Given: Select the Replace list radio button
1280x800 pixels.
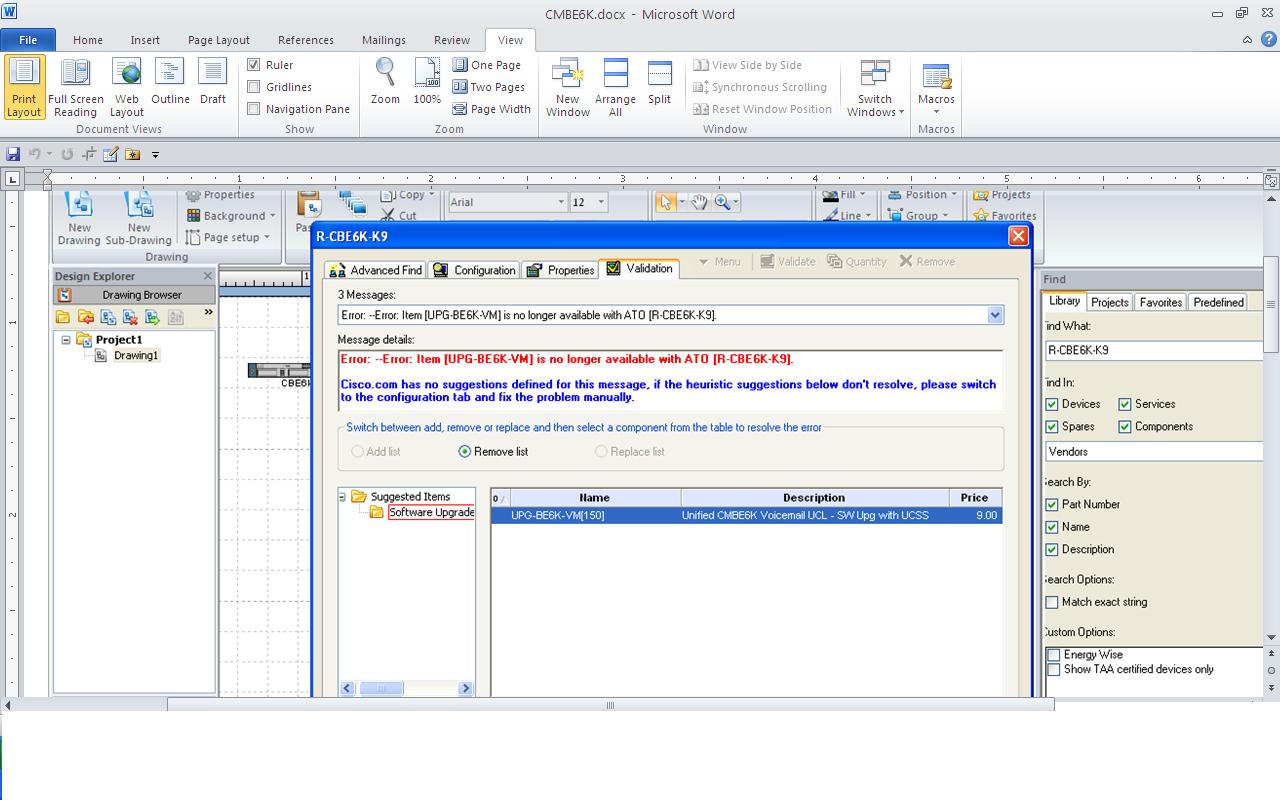Looking at the screenshot, I should 601,451.
